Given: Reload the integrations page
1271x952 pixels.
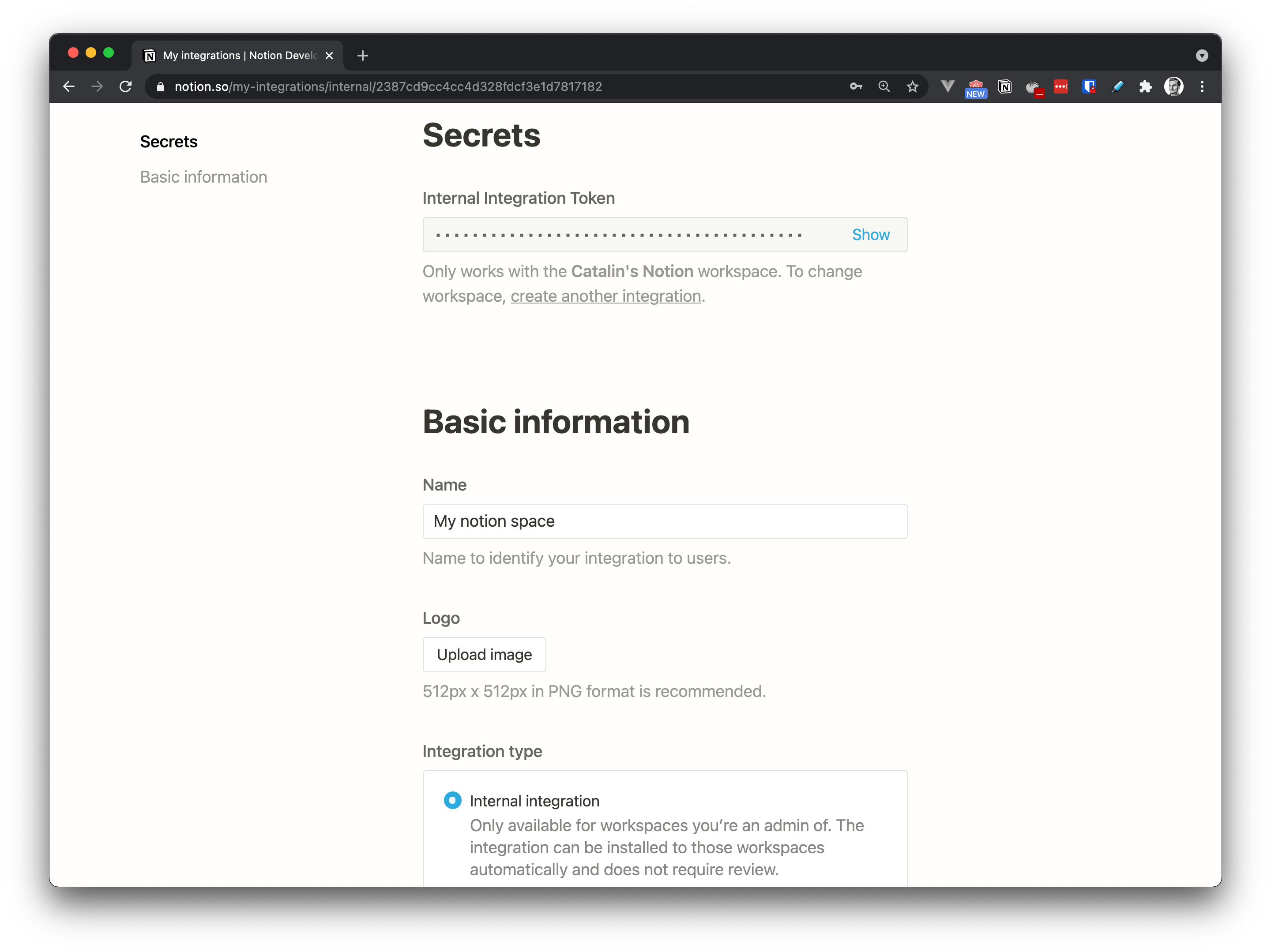Looking at the screenshot, I should 125,87.
